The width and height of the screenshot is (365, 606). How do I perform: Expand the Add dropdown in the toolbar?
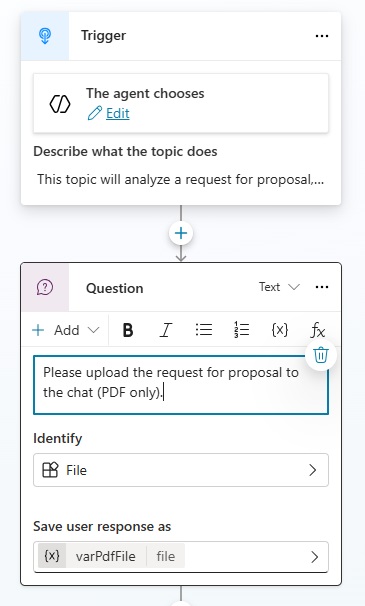coord(66,330)
